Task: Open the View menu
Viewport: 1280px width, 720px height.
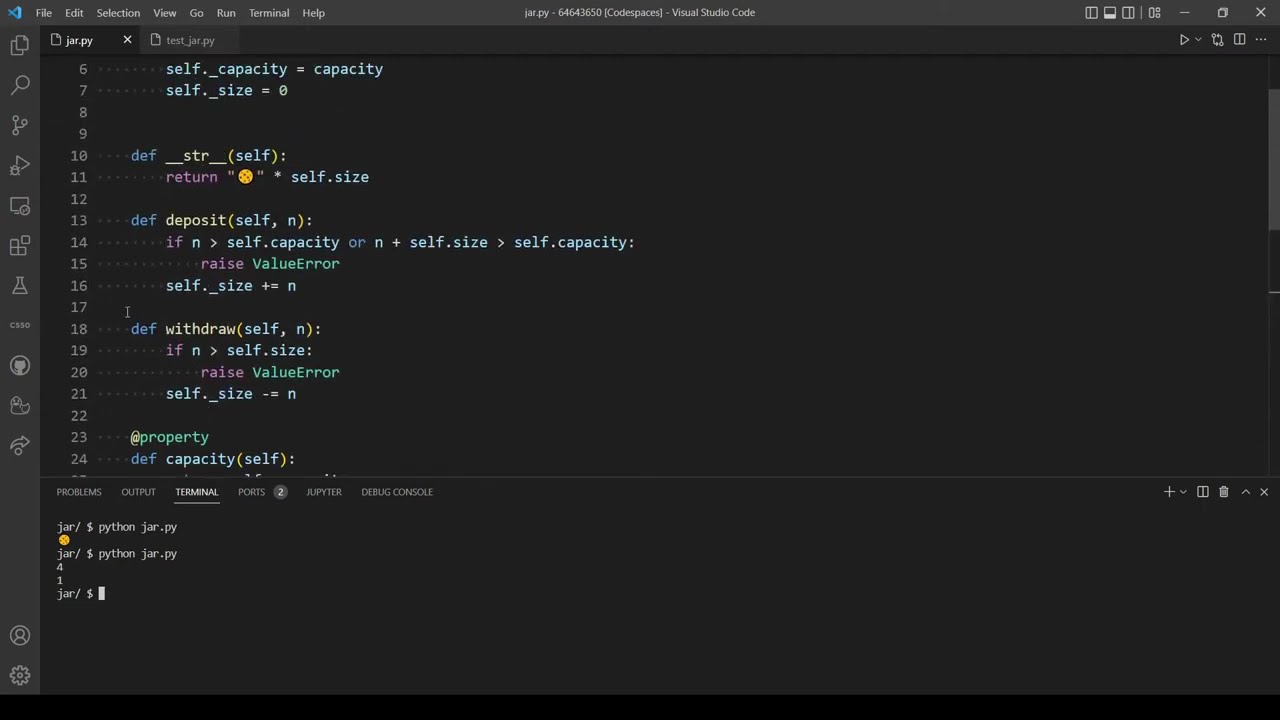Action: (x=165, y=13)
